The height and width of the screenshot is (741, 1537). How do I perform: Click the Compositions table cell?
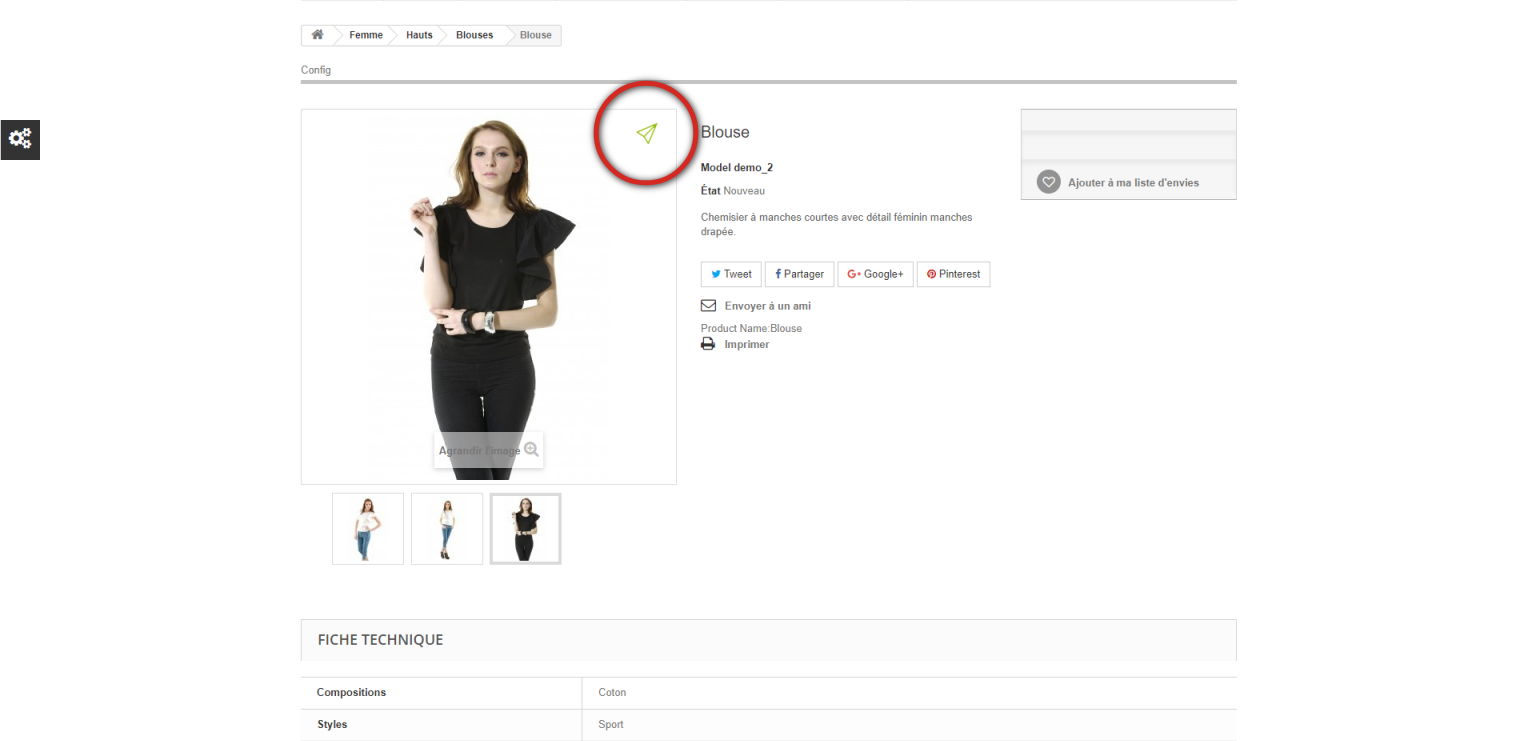(x=441, y=693)
